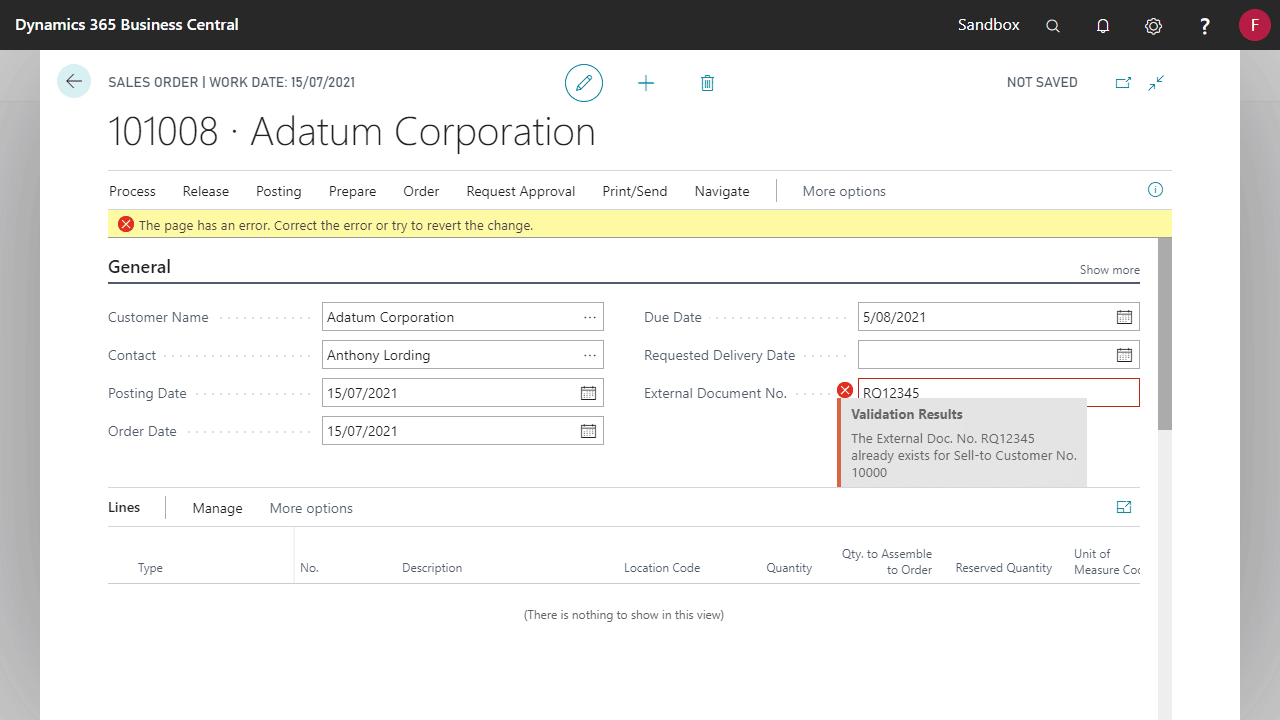The image size is (1280, 720).
Task: Create new order with plus icon
Action: [x=646, y=83]
